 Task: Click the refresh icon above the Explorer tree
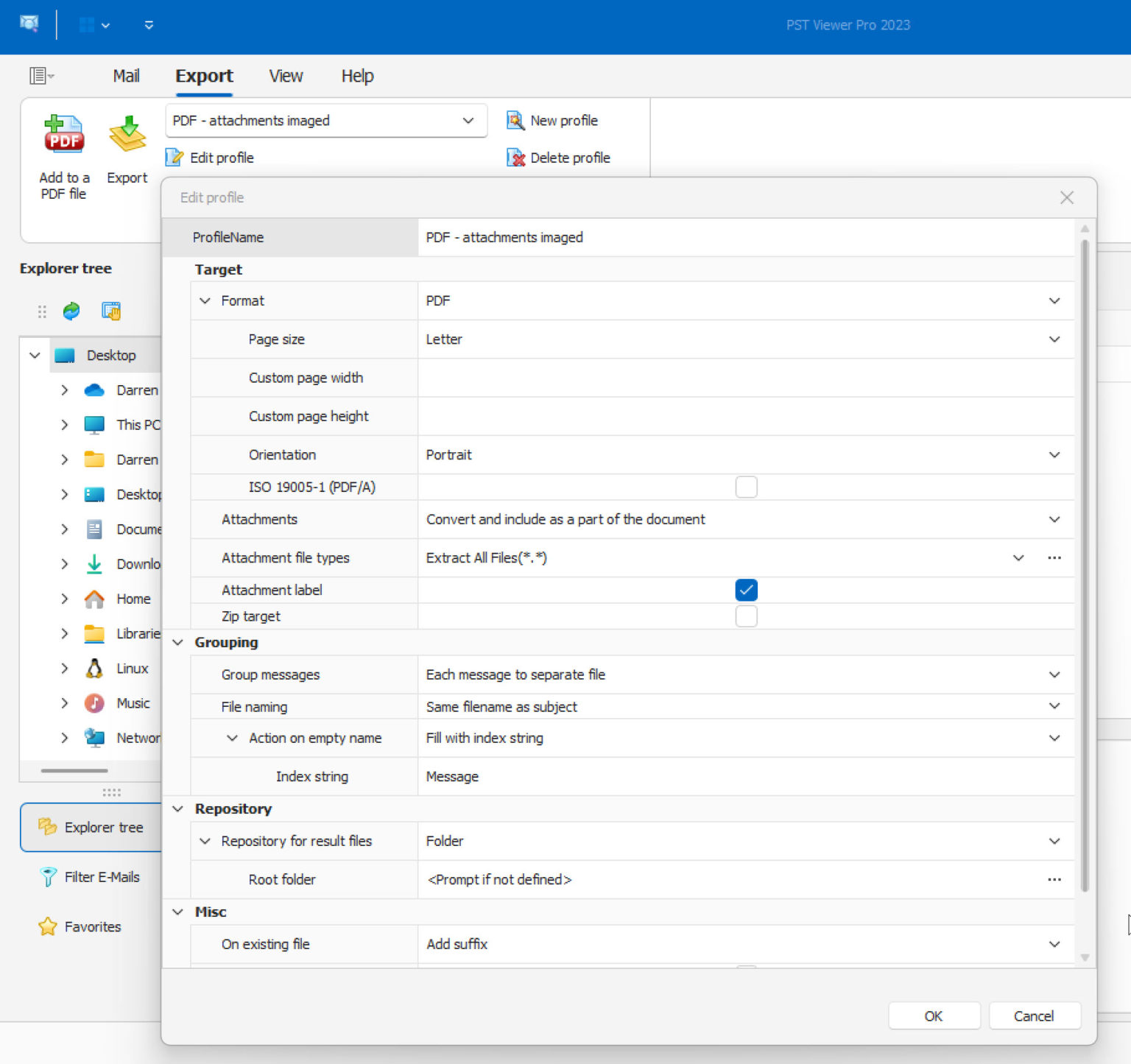tap(71, 311)
